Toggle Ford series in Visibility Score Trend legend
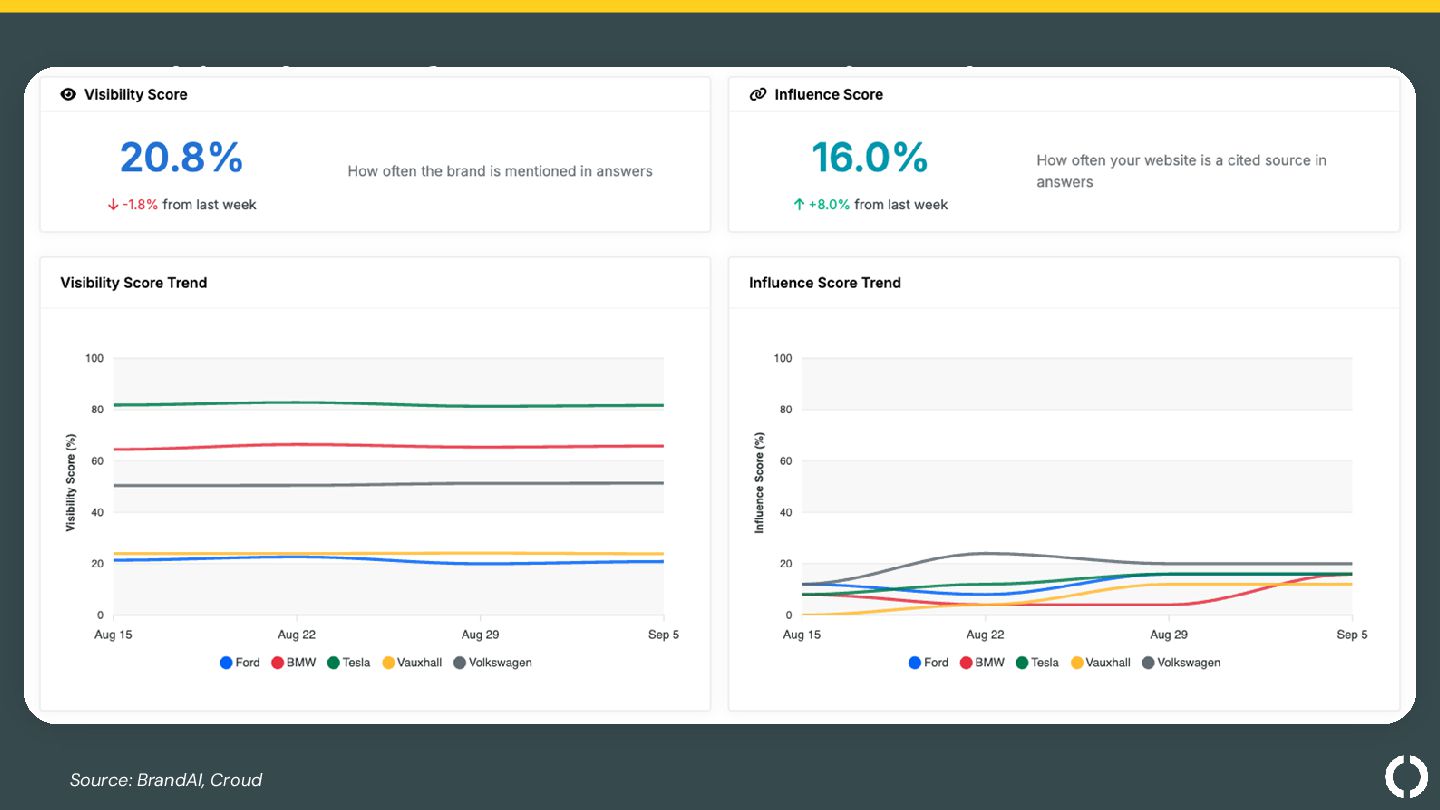Viewport: 1440px width, 810px height. point(240,663)
